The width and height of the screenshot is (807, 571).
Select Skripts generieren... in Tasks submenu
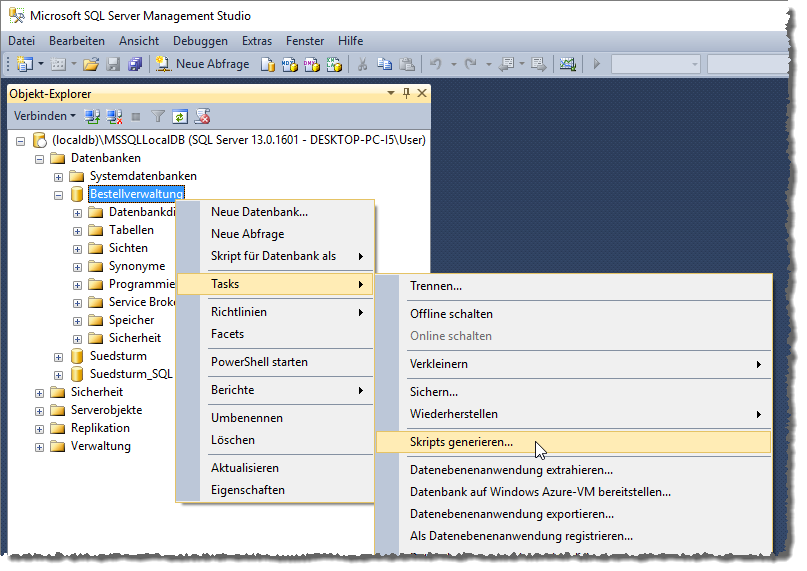point(461,442)
